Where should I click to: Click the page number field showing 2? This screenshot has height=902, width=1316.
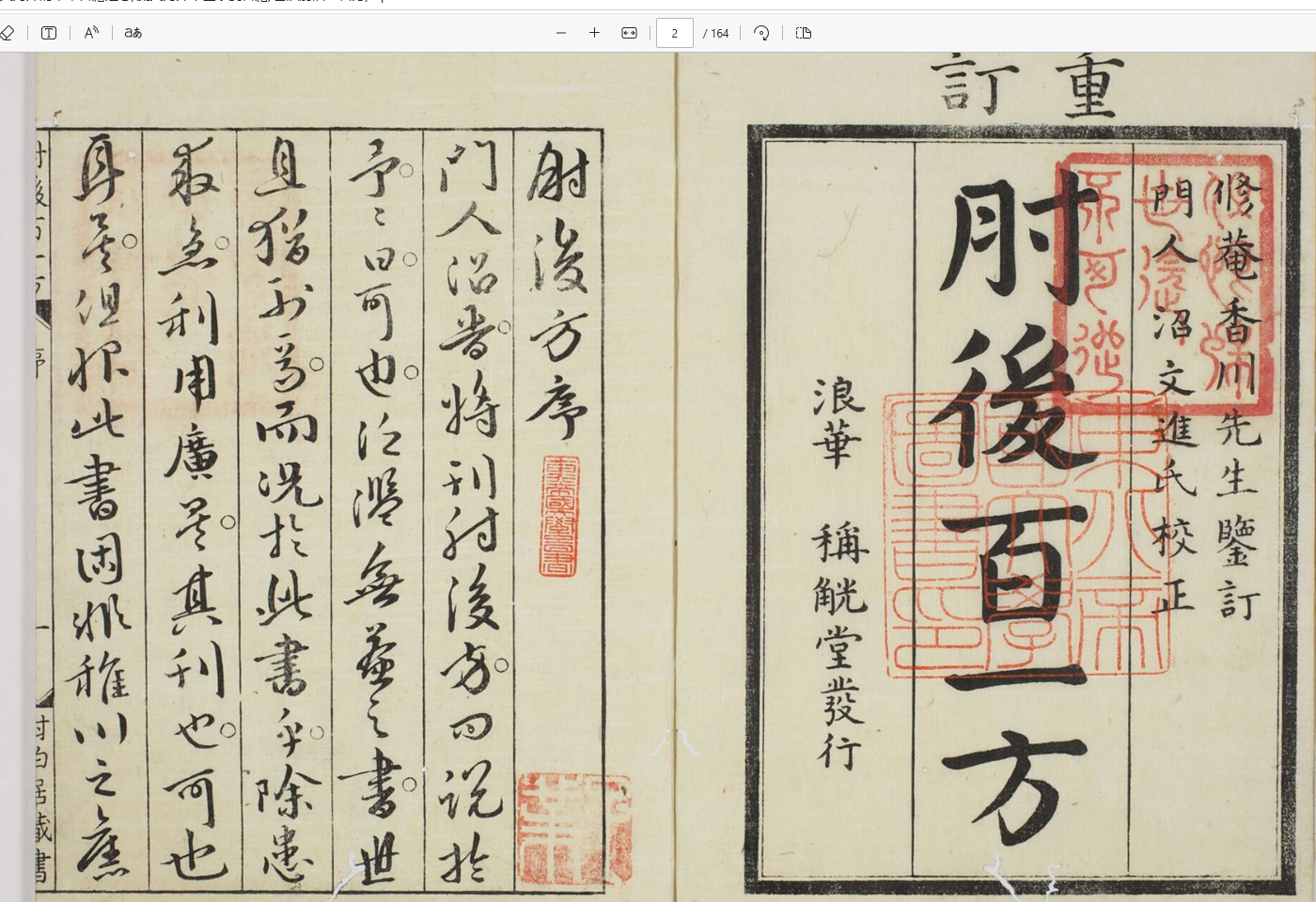pyautogui.click(x=674, y=33)
